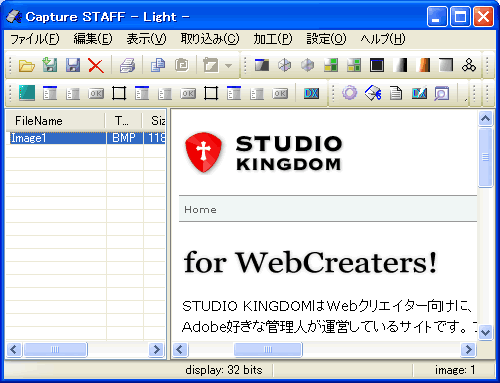Open the ファイル(F) menu
The image size is (500, 383).
35,39
